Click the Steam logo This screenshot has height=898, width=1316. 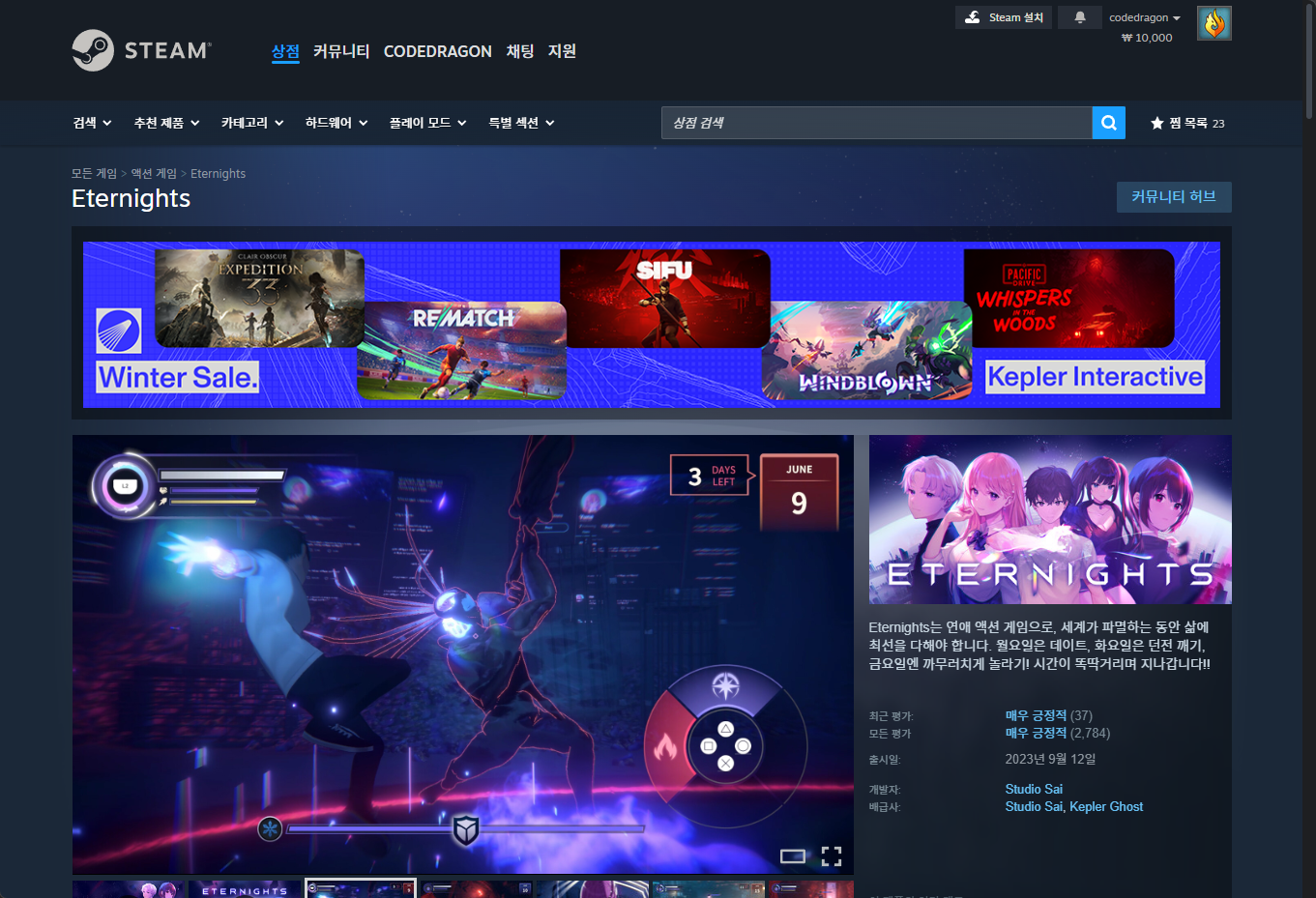[x=142, y=50]
